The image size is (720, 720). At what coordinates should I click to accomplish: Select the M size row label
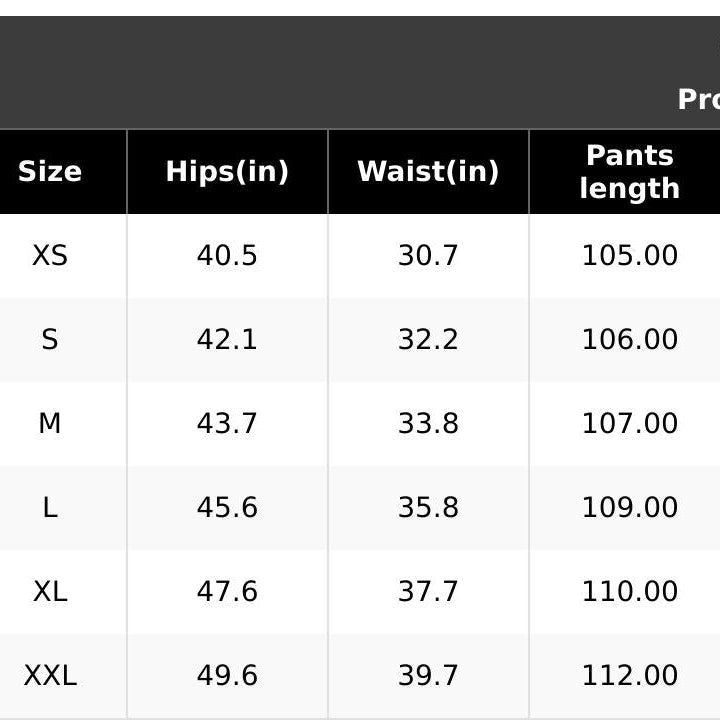[50, 423]
